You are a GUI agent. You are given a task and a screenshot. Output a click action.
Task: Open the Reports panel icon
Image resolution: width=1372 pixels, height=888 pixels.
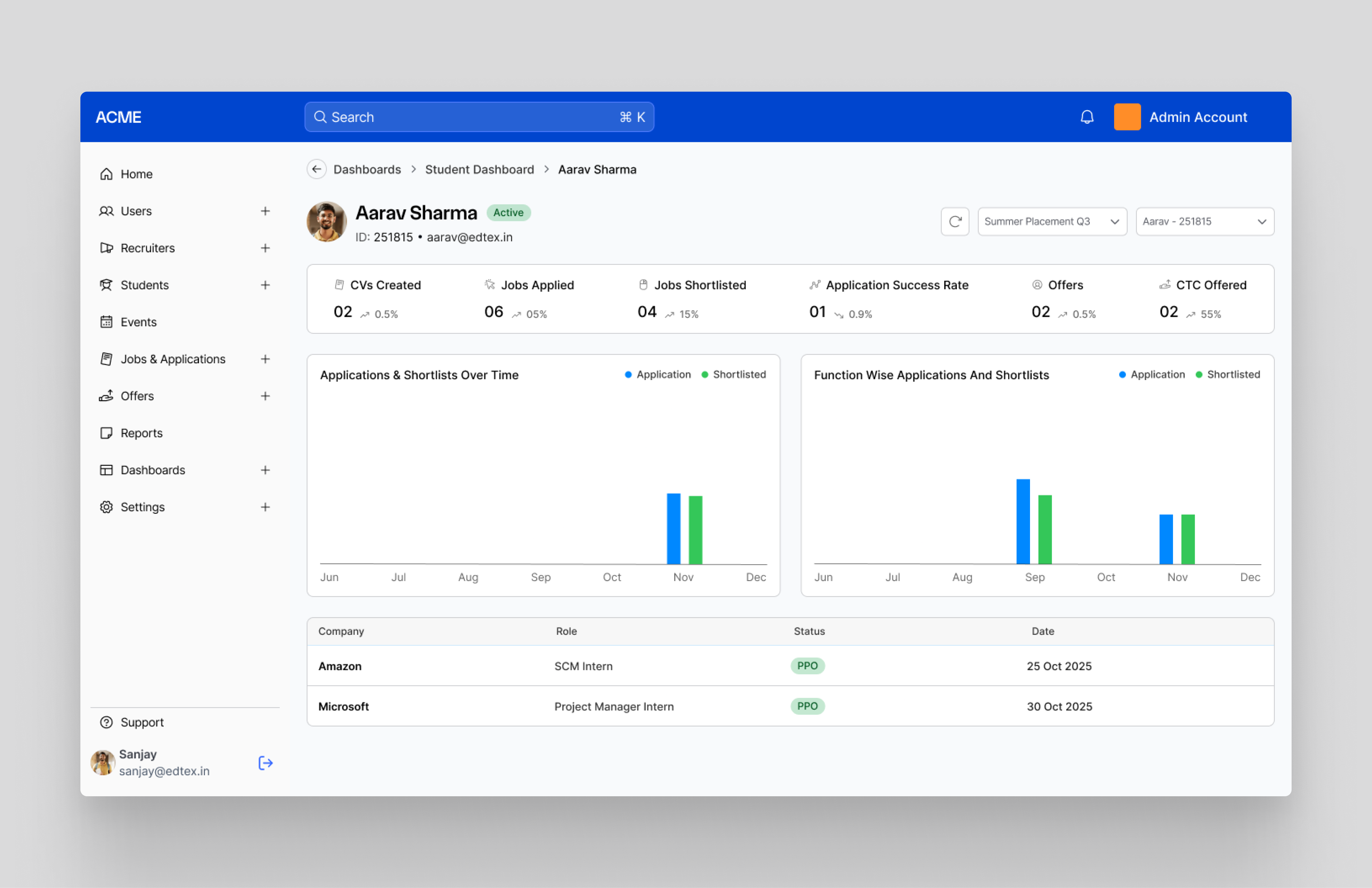point(107,433)
